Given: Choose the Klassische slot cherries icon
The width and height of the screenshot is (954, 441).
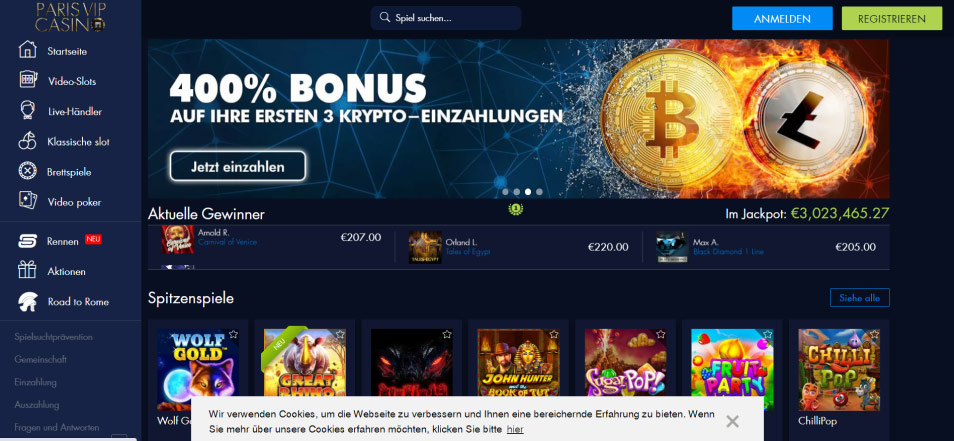Looking at the screenshot, I should 27,141.
